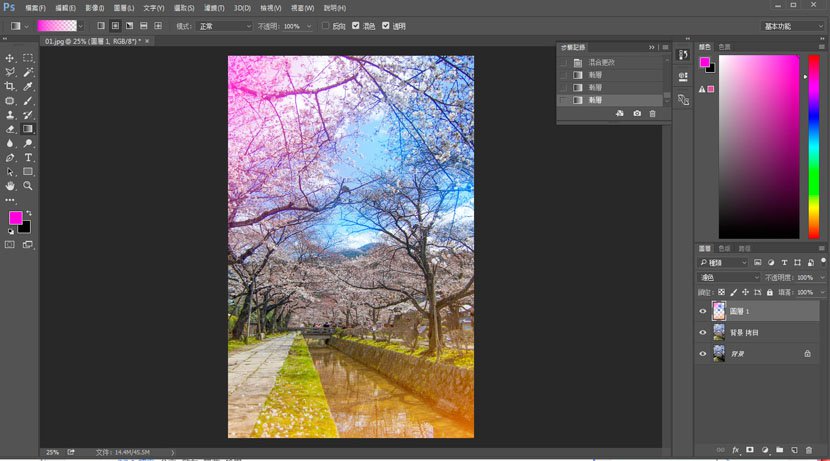Select the Eraser tool
Screen dimensions: 830x461
(x=10, y=129)
